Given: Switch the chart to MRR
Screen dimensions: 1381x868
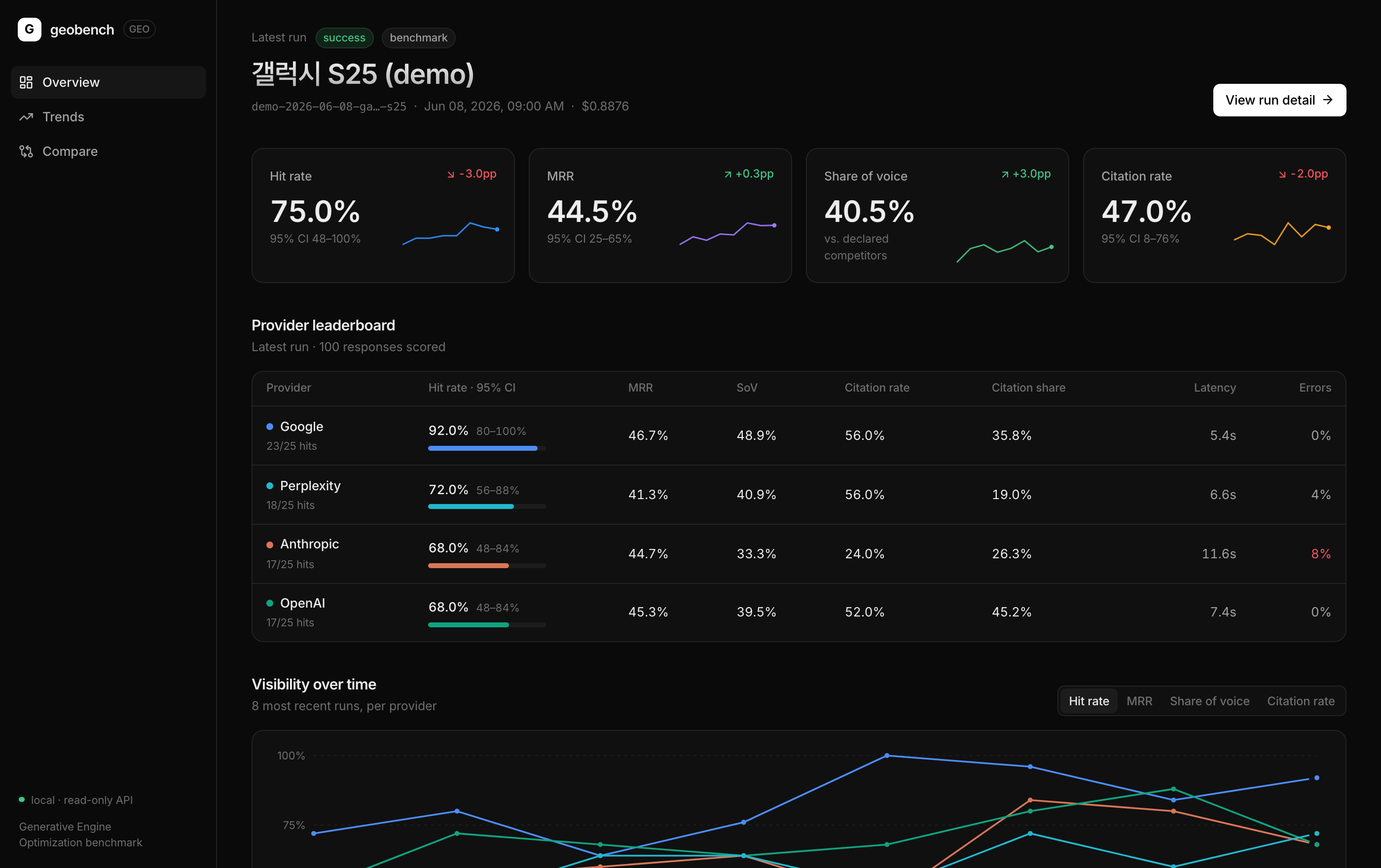Looking at the screenshot, I should click(x=1139, y=701).
